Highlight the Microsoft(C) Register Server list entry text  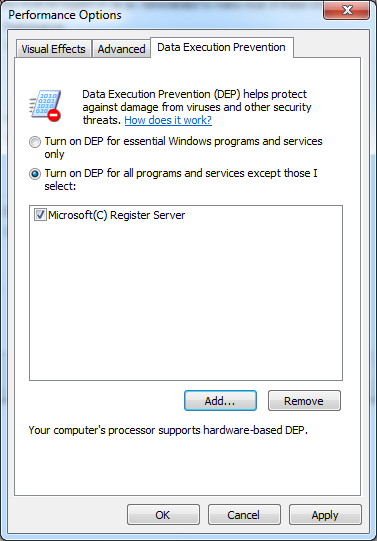click(117, 215)
